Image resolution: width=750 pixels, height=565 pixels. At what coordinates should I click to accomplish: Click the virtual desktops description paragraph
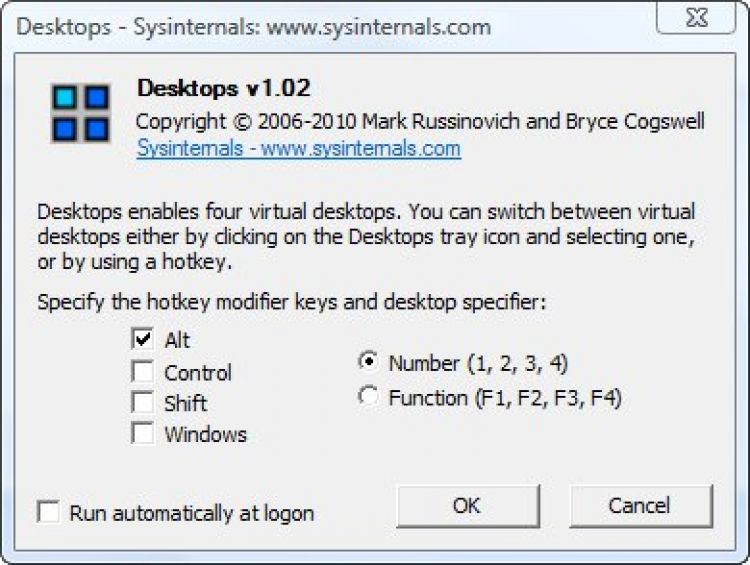pyautogui.click(x=365, y=237)
